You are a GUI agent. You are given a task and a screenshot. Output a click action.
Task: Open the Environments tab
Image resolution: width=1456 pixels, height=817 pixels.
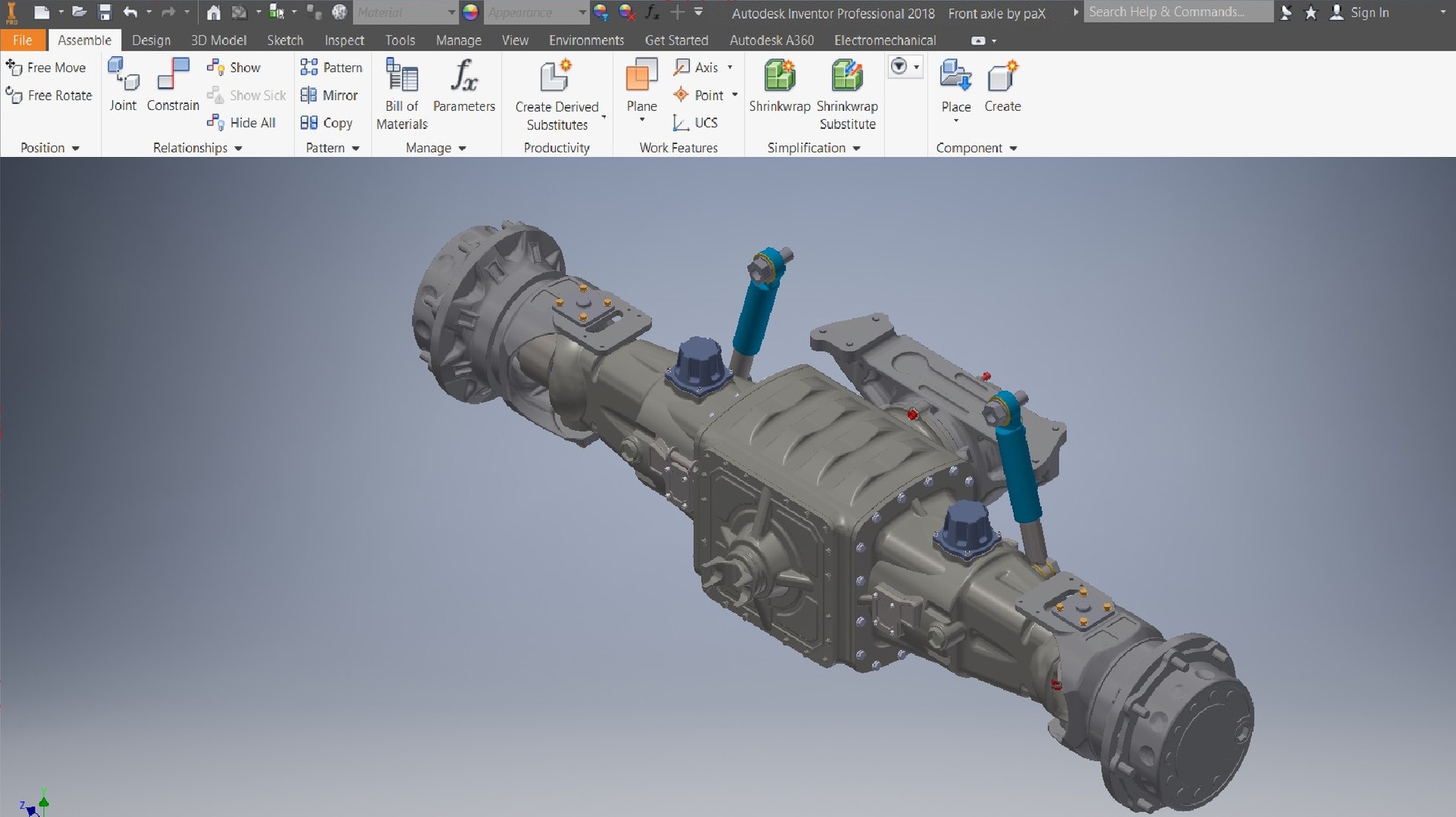coord(586,40)
